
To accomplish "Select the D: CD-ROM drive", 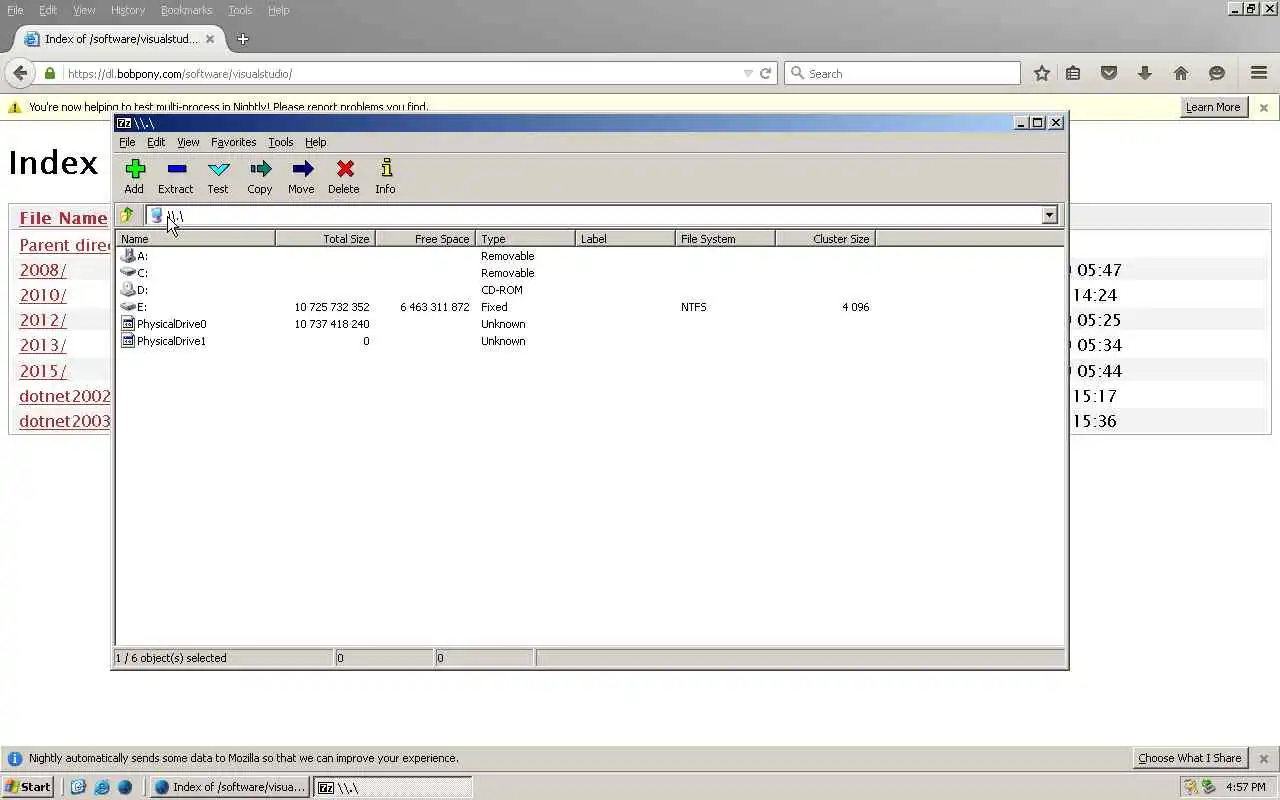I will (x=134, y=290).
